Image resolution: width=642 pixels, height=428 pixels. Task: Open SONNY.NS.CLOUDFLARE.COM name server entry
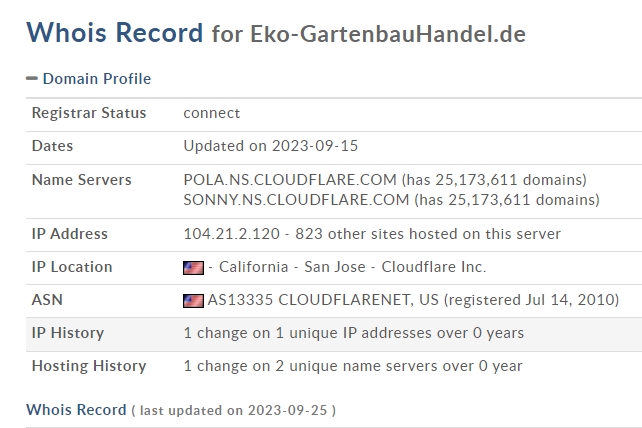point(296,200)
